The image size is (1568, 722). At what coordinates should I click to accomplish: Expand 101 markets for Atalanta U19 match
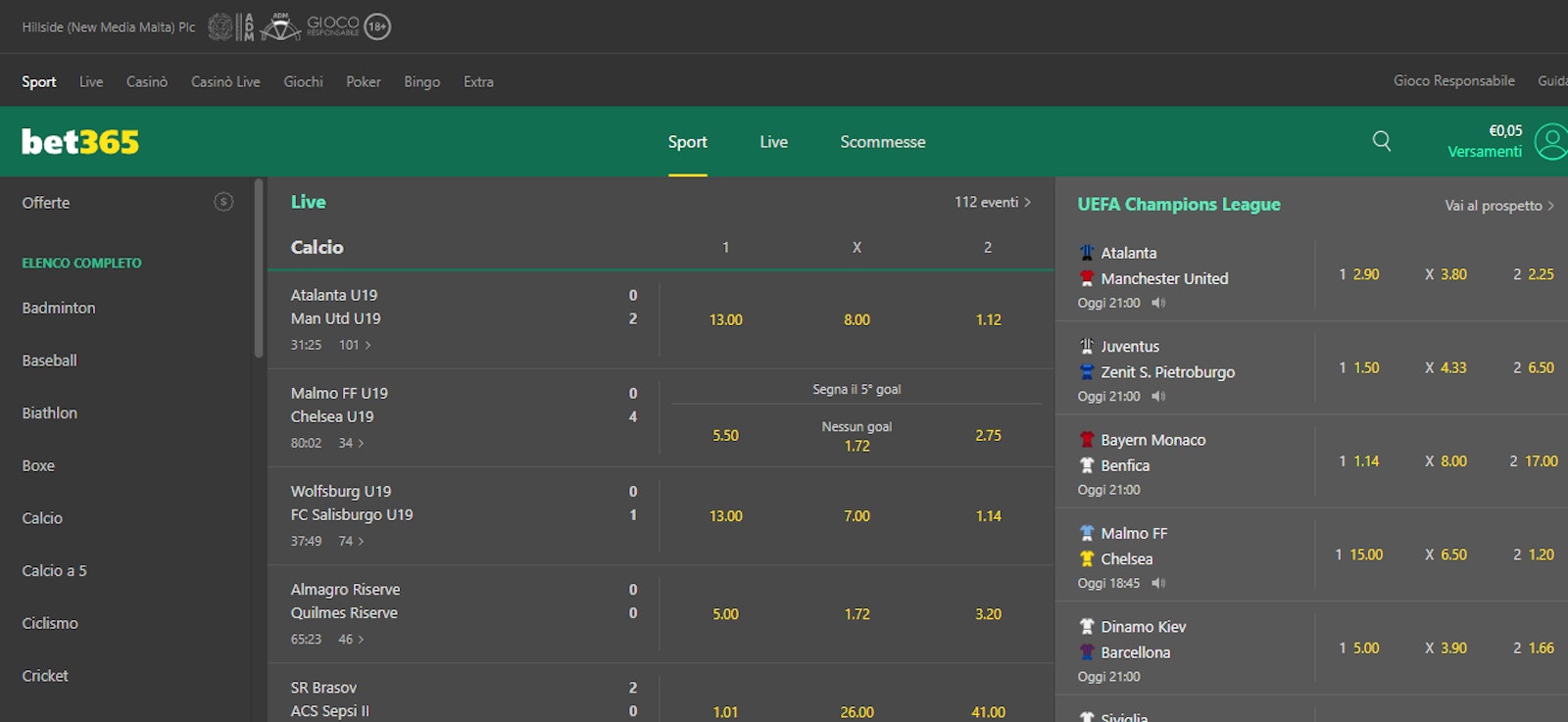tap(355, 345)
